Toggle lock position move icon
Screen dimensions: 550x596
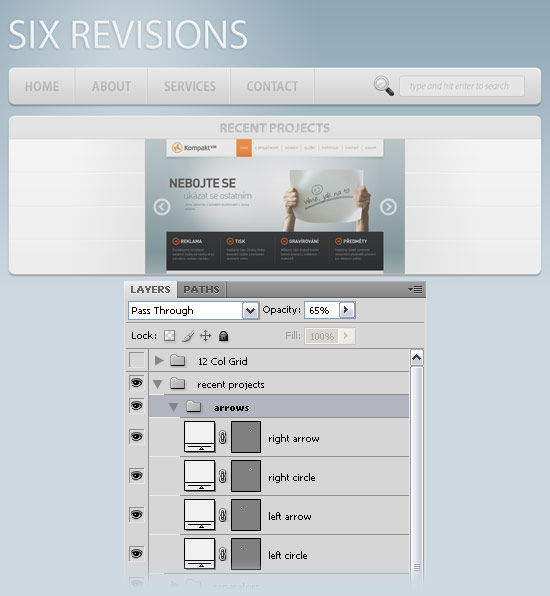(206, 336)
